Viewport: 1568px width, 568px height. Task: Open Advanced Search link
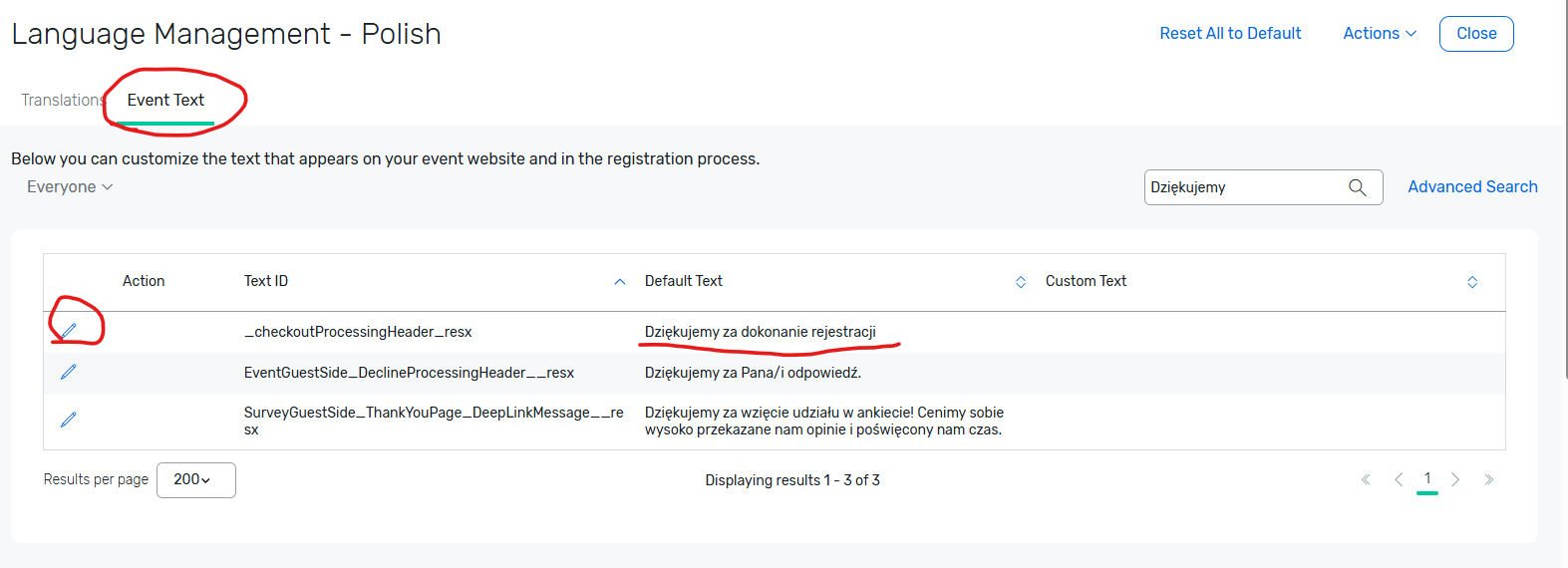(1472, 187)
